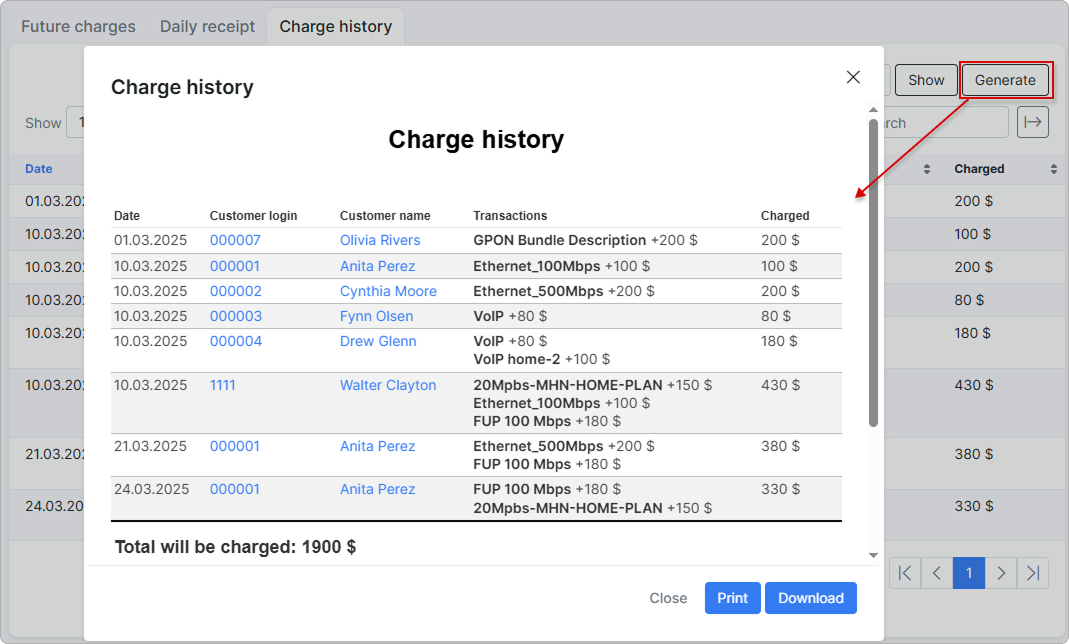Image resolution: width=1069 pixels, height=644 pixels.
Task: Switch to the Future charges tab
Action: pos(78,27)
